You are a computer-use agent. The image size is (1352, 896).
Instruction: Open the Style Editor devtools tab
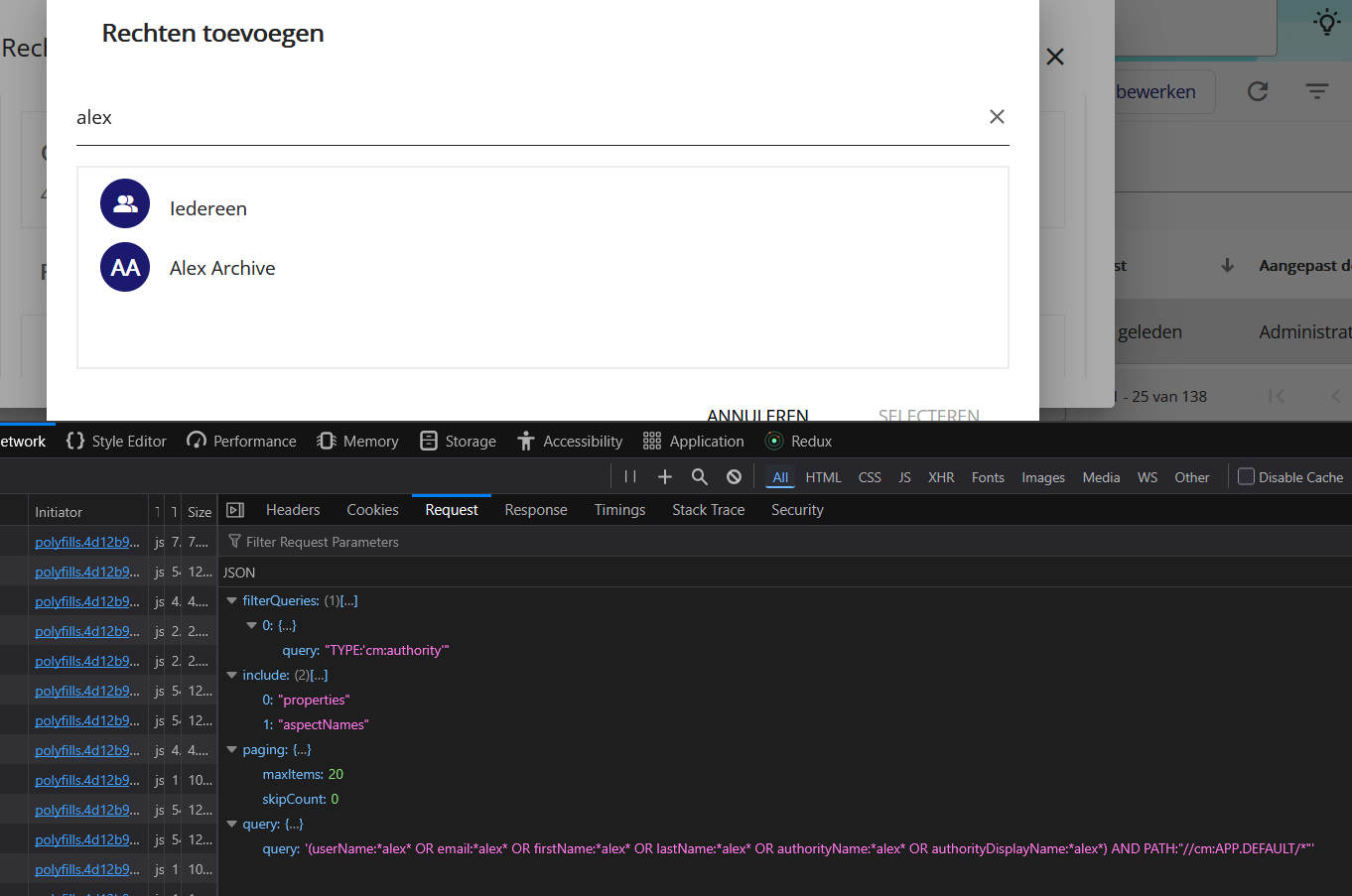(x=116, y=441)
